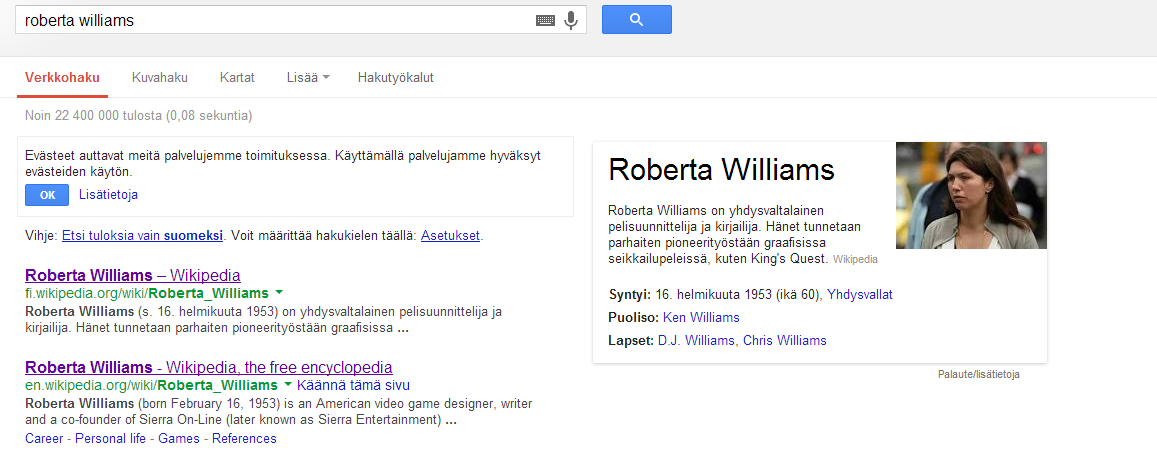Click the on-screen keyboard icon in search box
Viewport: 1157px width, 455px height.
(545, 20)
